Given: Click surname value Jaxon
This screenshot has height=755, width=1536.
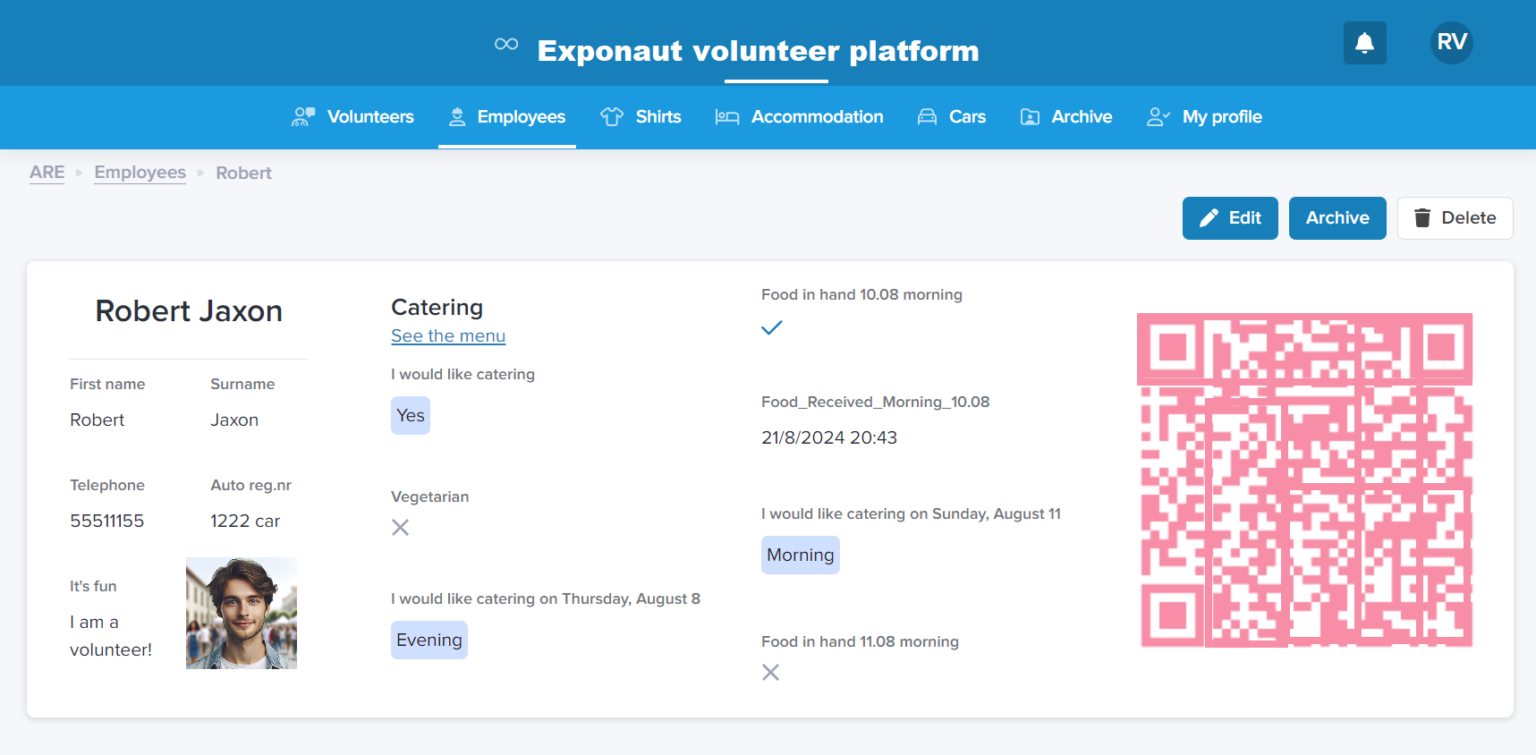Looking at the screenshot, I should pos(234,420).
